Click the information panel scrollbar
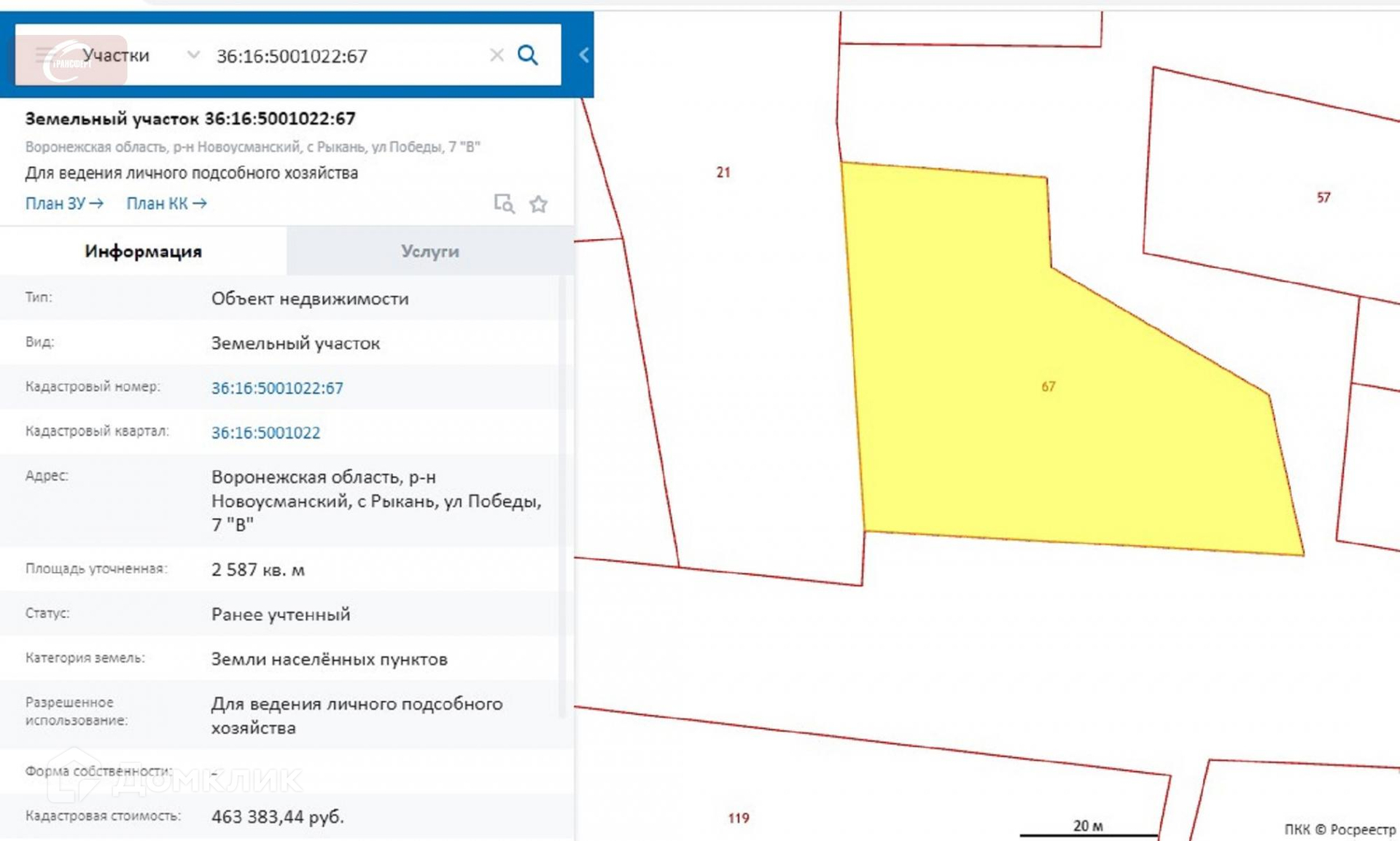The image size is (1400, 841). click(562, 496)
